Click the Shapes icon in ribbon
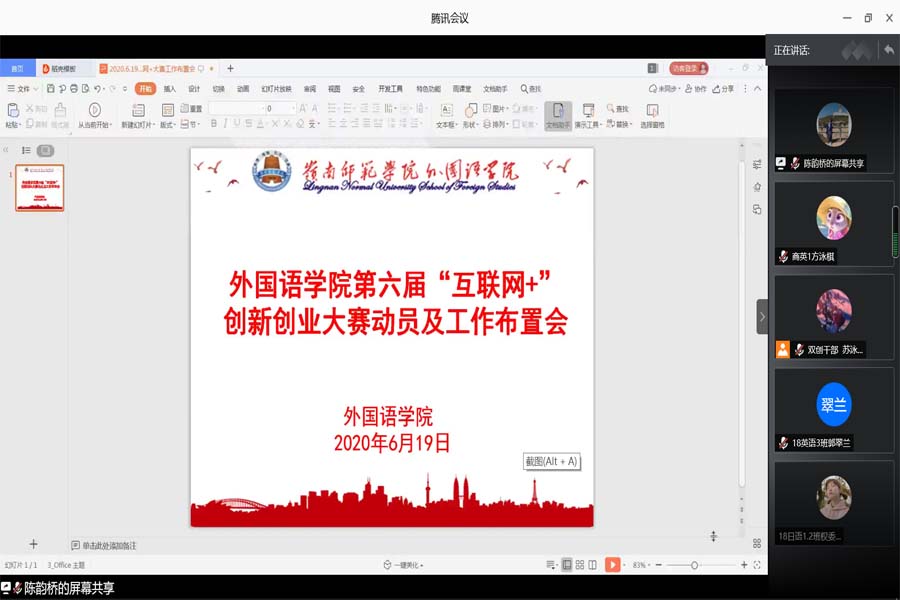This screenshot has width=900, height=600. coord(471,110)
